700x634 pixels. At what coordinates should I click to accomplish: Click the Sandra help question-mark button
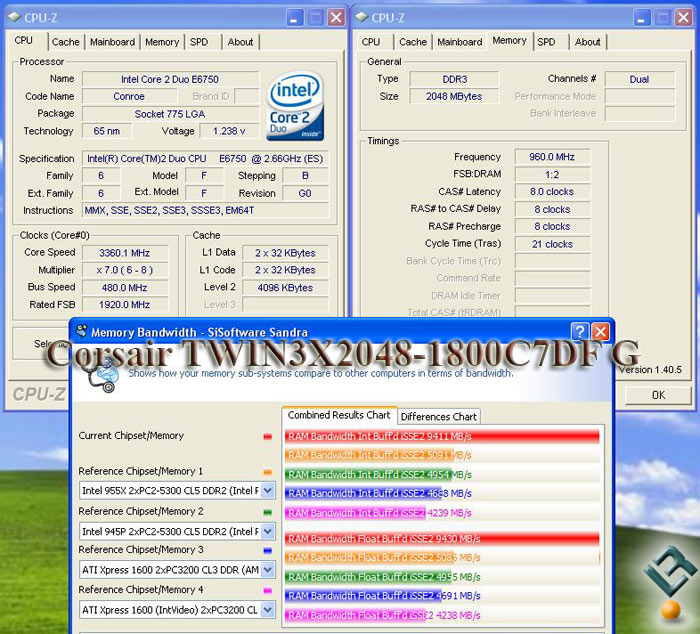pos(579,332)
